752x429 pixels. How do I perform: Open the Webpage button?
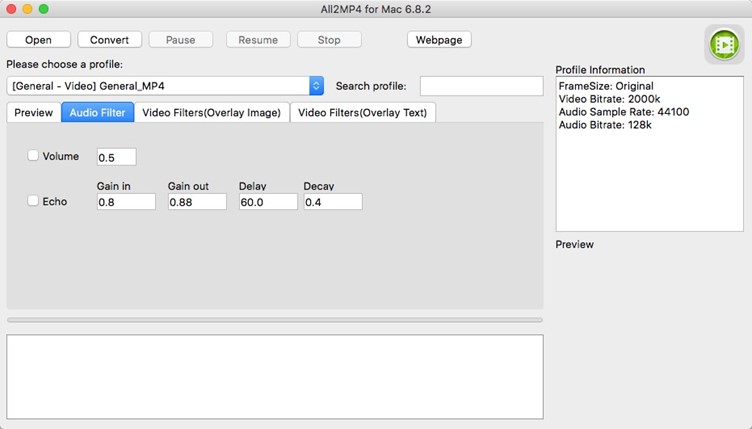(x=439, y=40)
